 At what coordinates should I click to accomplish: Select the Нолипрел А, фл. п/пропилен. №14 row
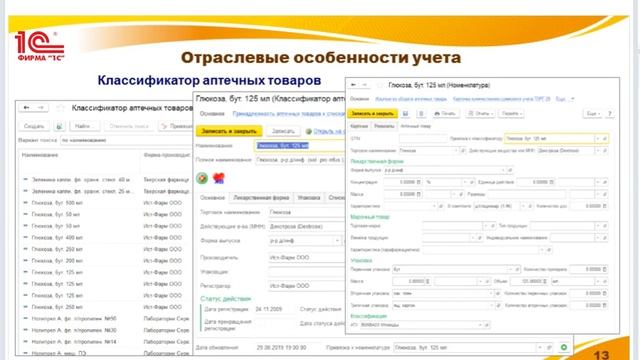point(104,341)
